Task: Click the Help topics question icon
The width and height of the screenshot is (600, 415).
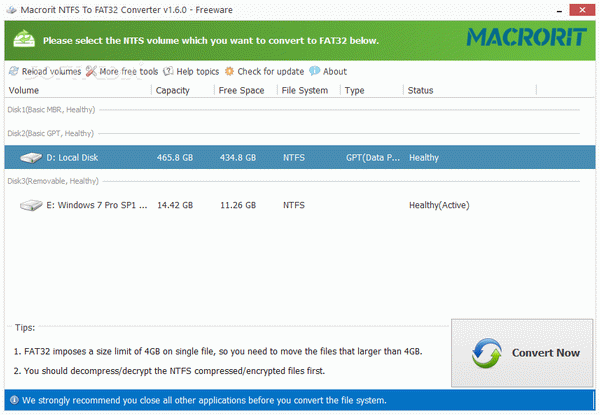Action: (168, 71)
